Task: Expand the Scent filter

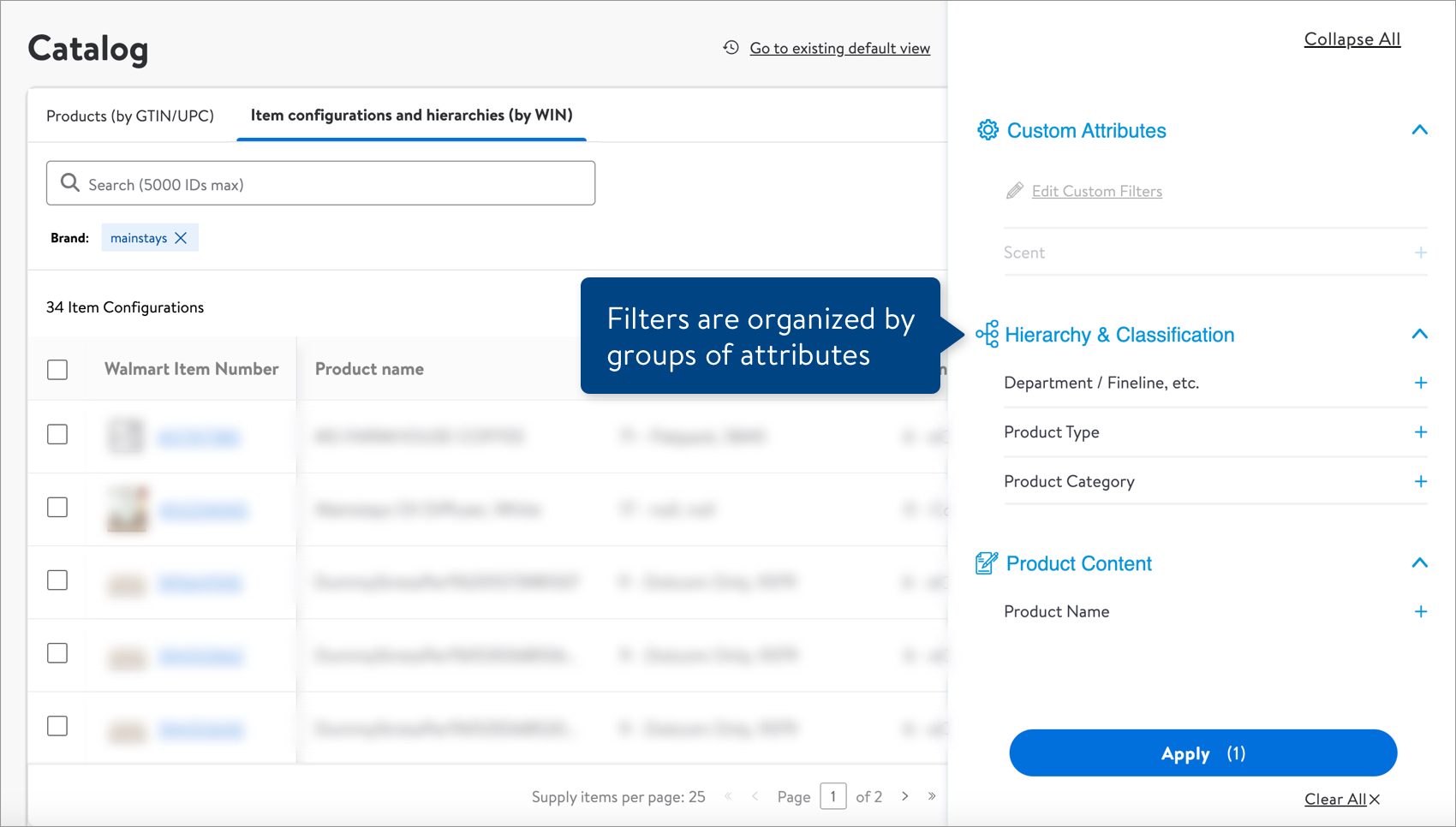Action: 1420,252
